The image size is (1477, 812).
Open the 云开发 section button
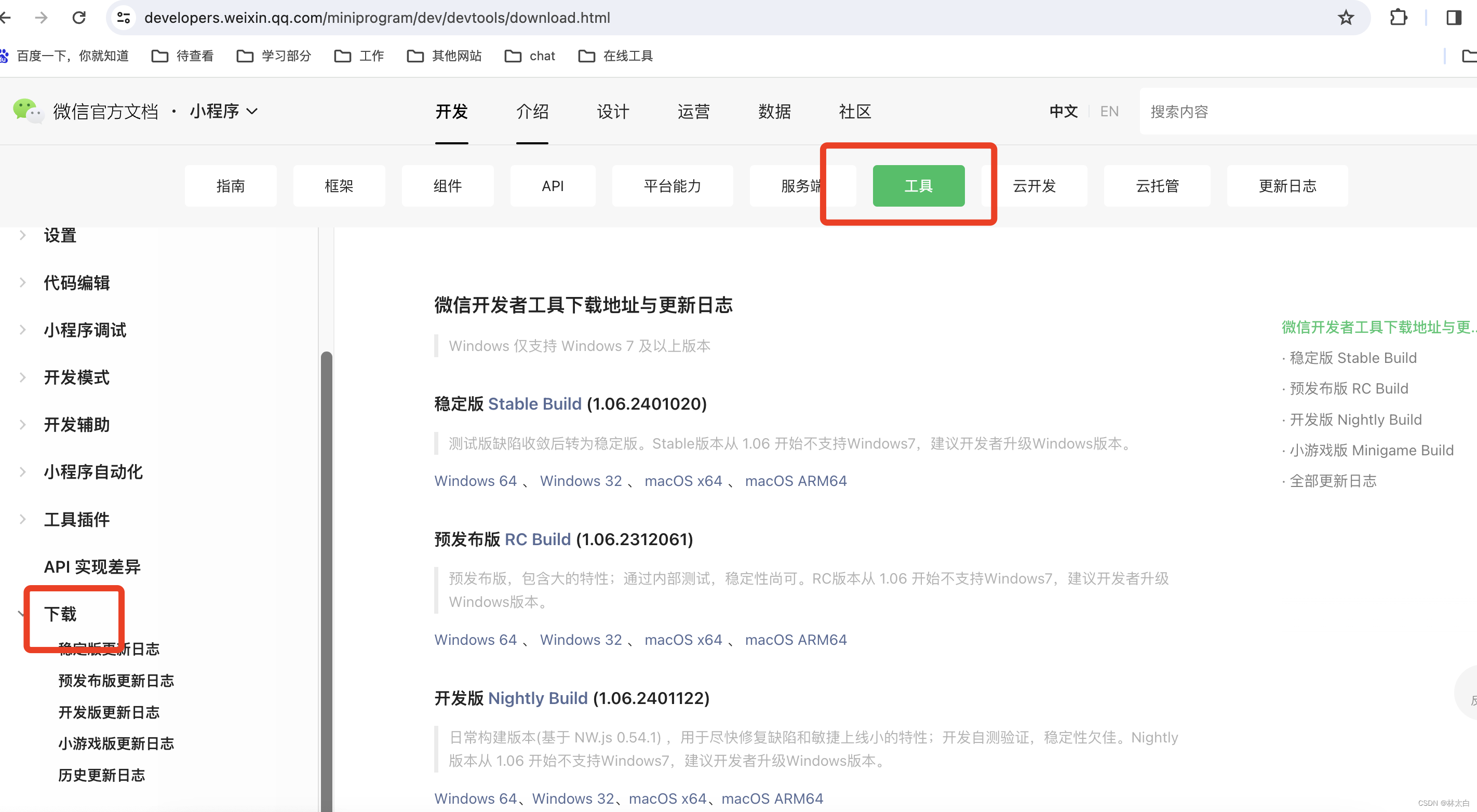1035,186
